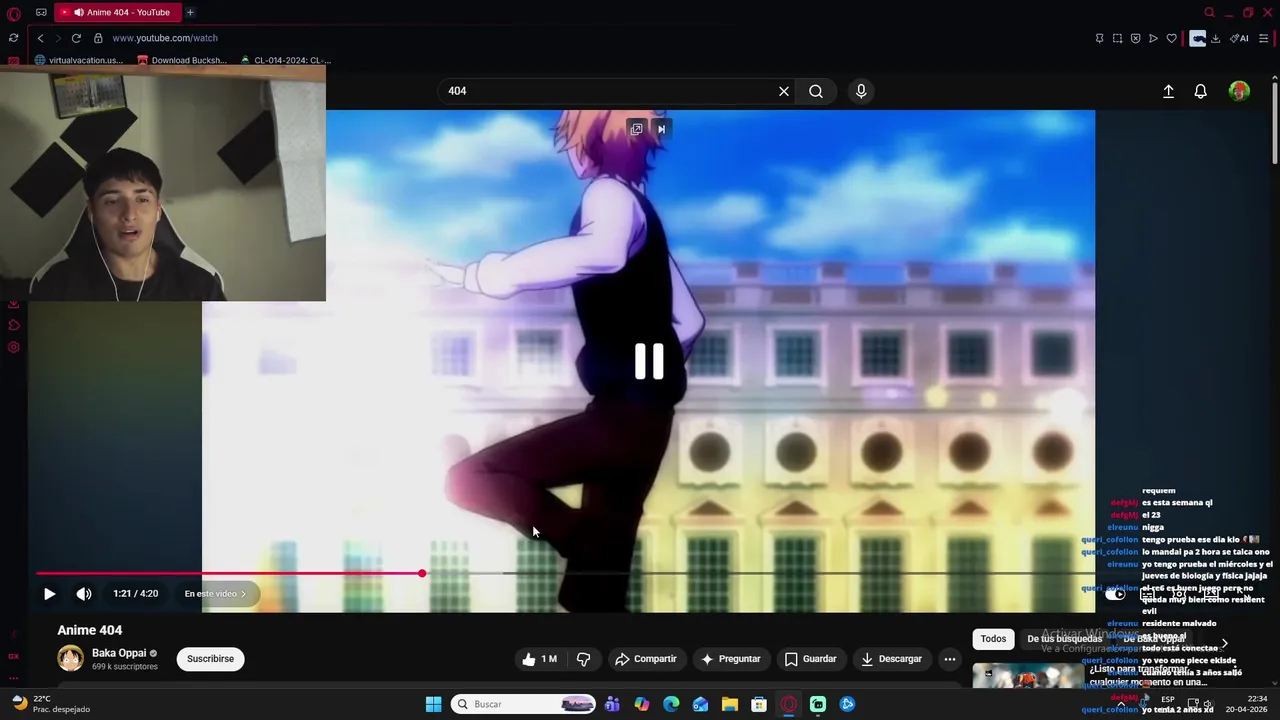This screenshot has height=720, width=1280.
Task: Open the weather widget showing 22°C
Action: pyautogui.click(x=50, y=704)
